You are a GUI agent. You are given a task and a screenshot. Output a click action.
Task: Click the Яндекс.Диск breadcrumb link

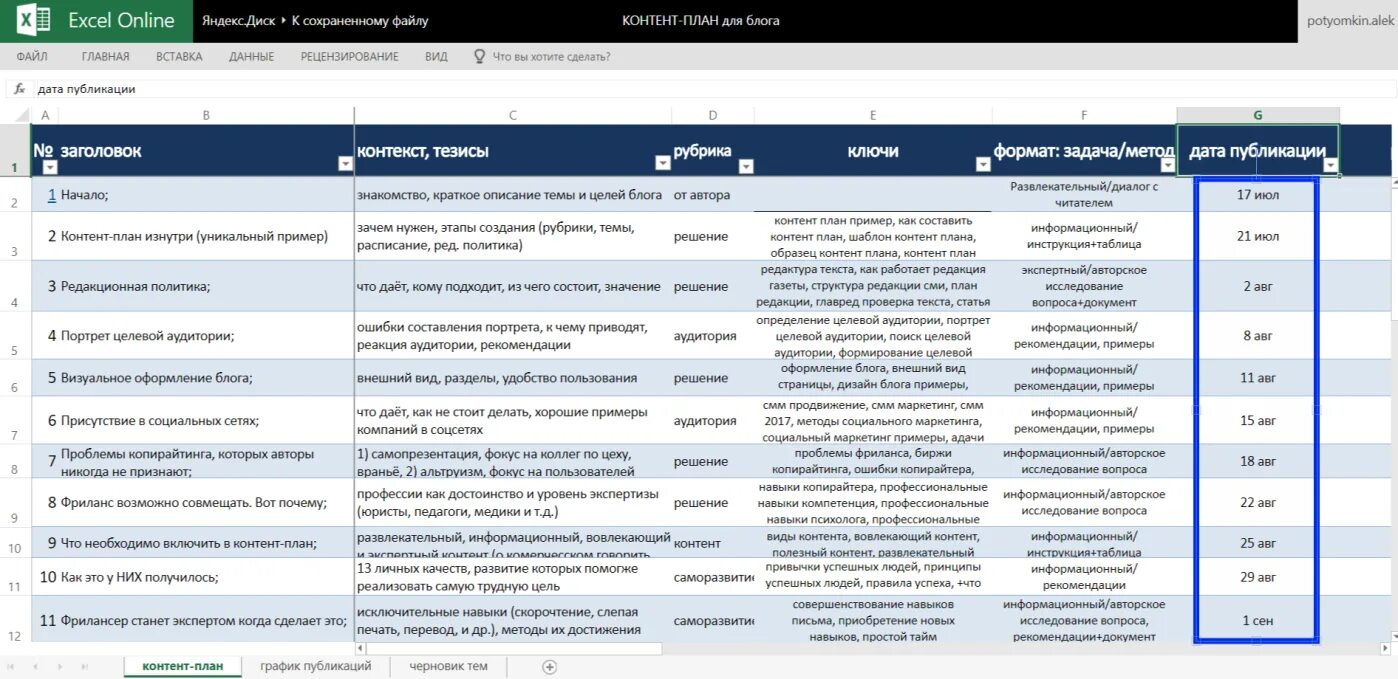click(238, 20)
